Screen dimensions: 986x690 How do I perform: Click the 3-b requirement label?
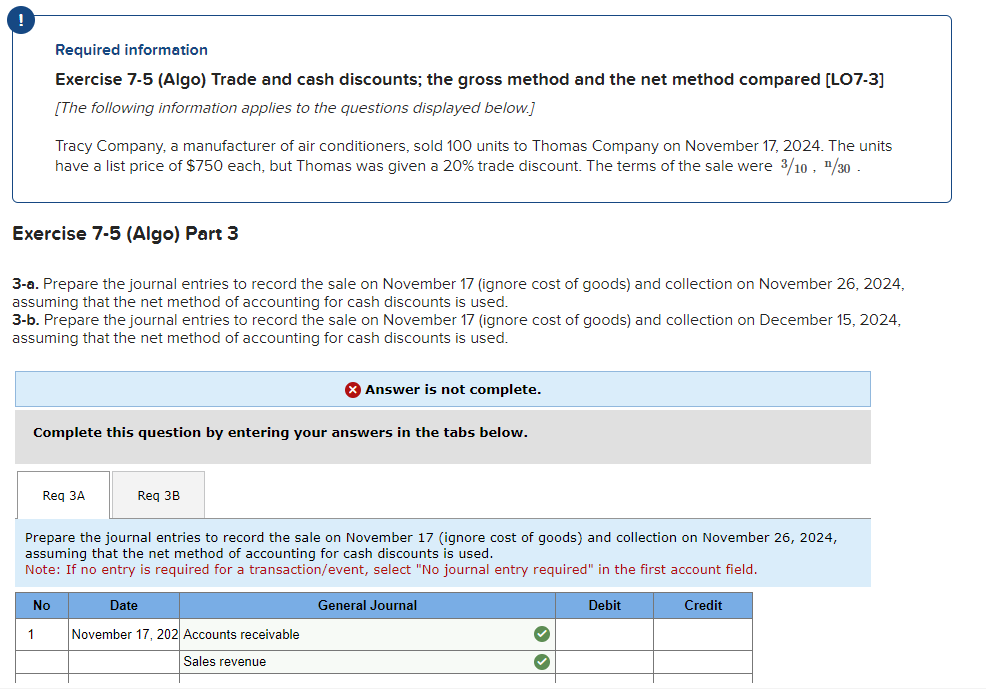tap(26, 320)
